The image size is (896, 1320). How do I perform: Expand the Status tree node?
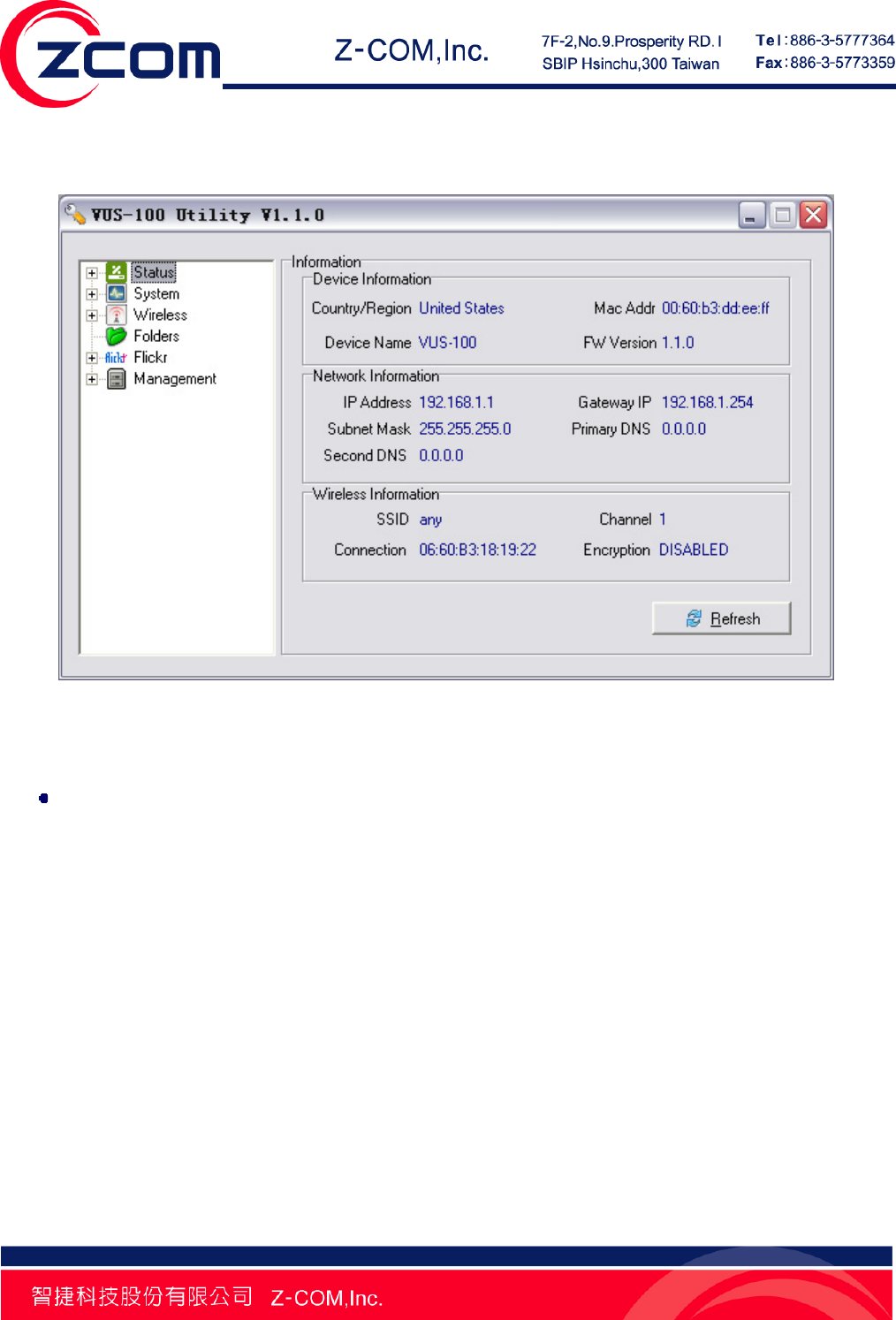coord(92,273)
